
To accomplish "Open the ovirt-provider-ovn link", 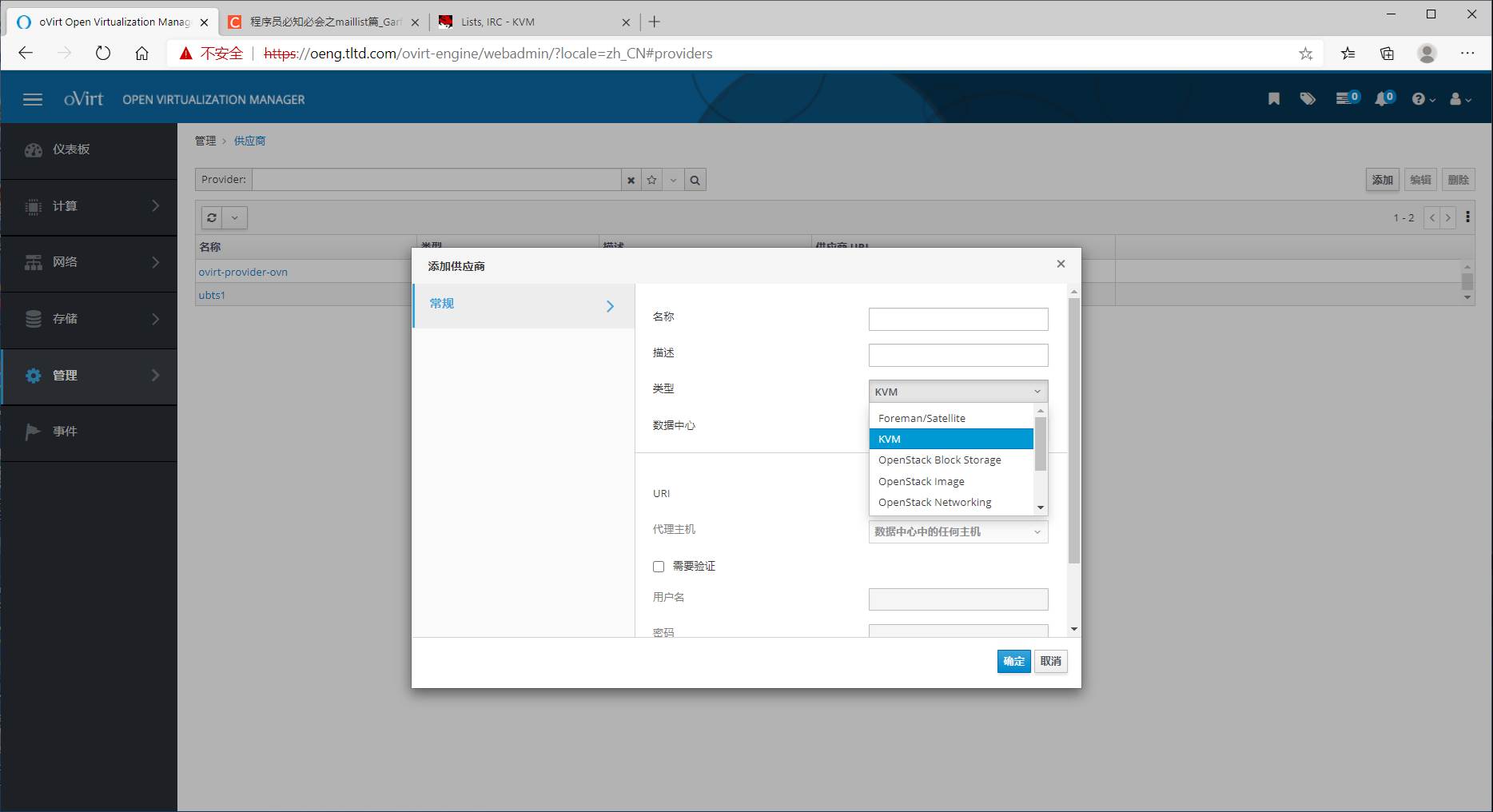I will [x=243, y=272].
